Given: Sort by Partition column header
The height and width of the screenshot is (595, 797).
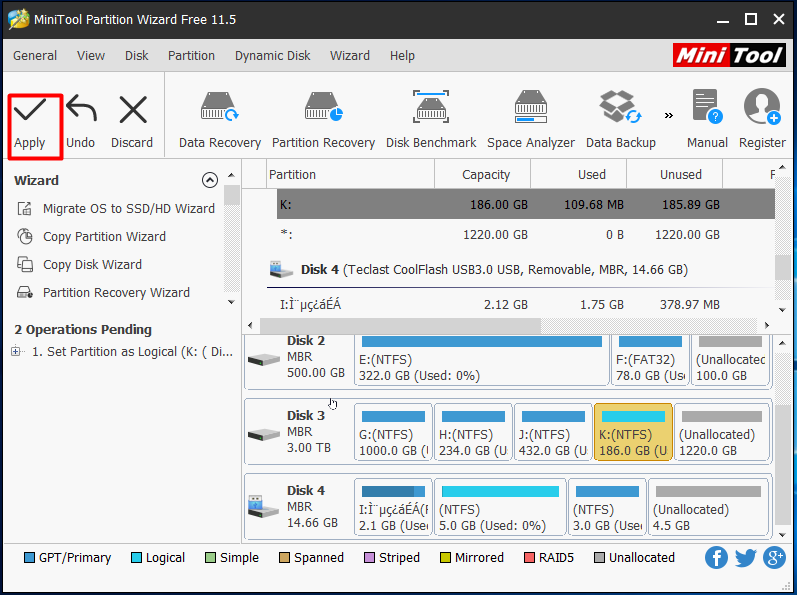Looking at the screenshot, I should pyautogui.click(x=350, y=174).
